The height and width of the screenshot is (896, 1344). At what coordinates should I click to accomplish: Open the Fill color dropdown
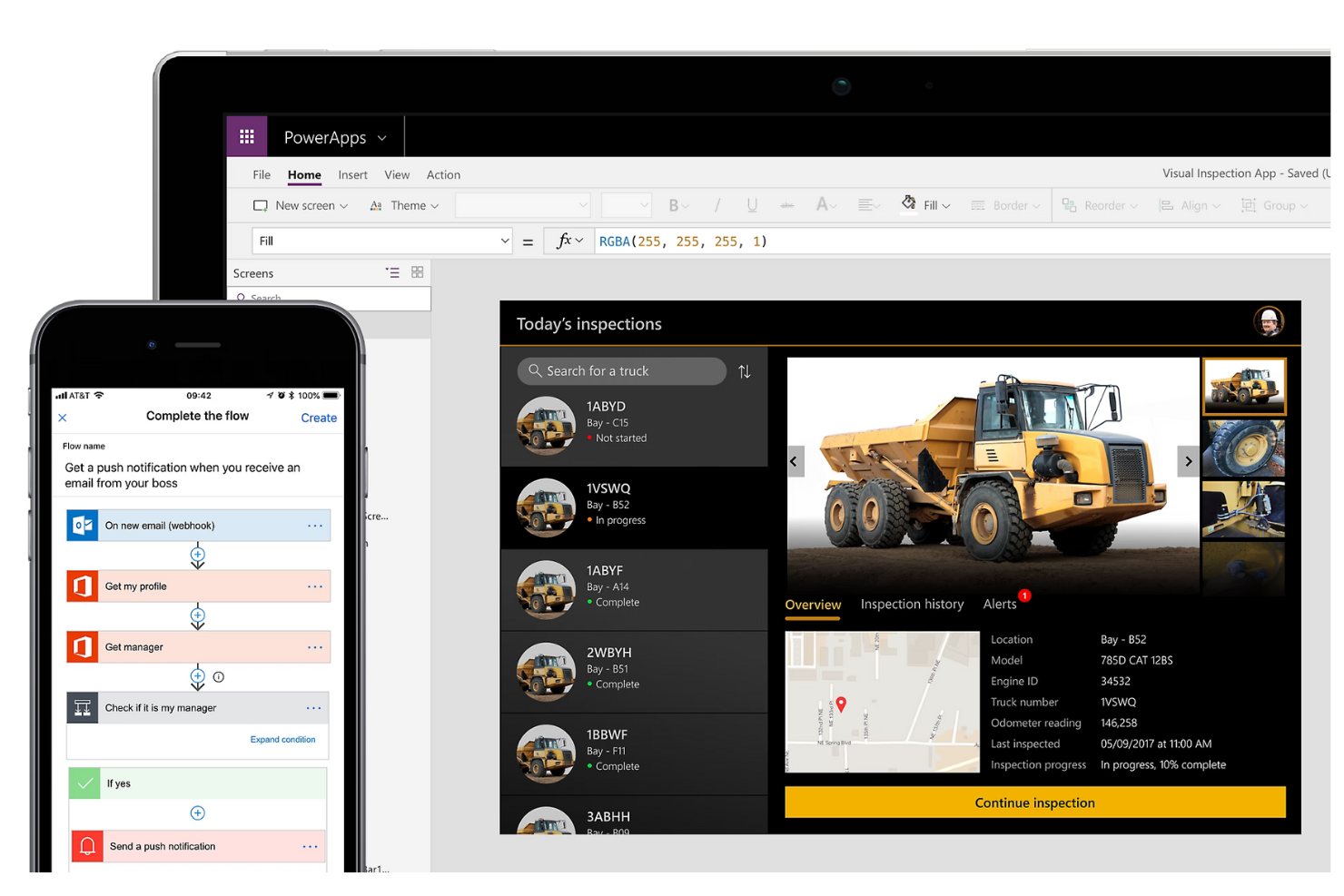[925, 205]
